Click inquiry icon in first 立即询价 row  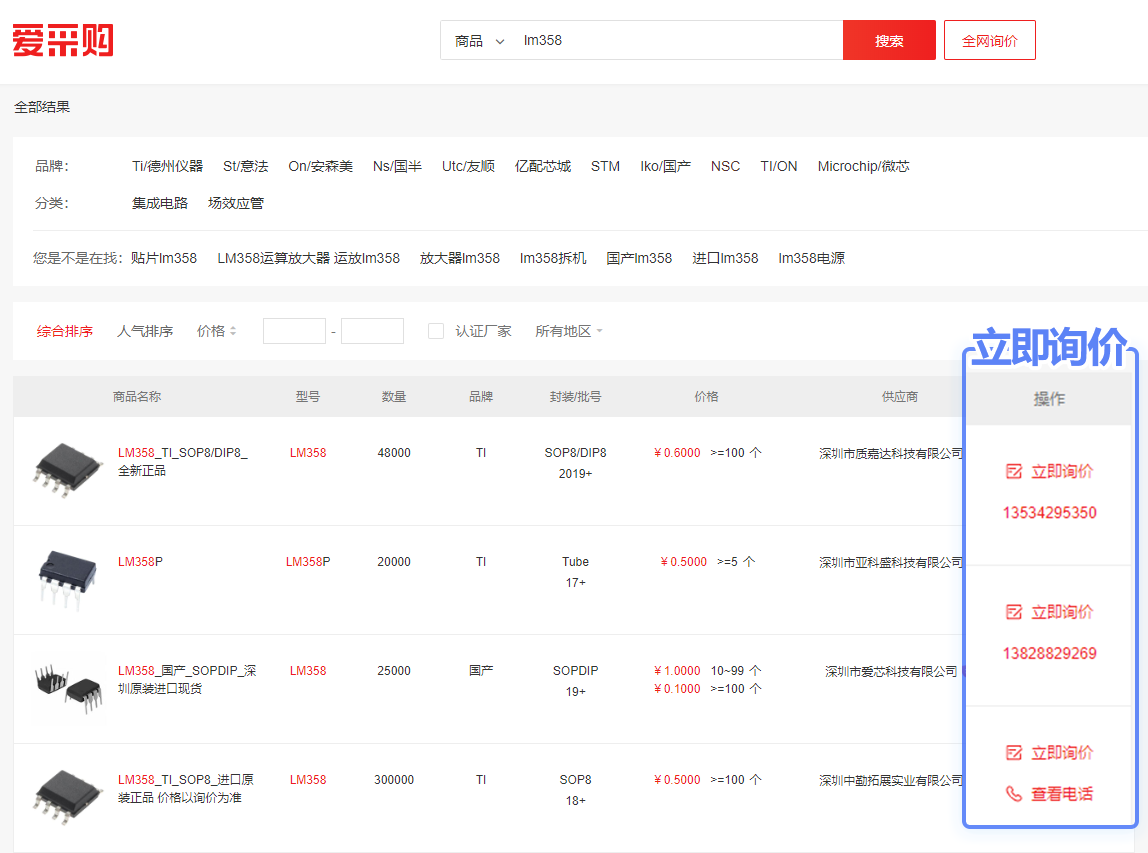coord(1013,472)
